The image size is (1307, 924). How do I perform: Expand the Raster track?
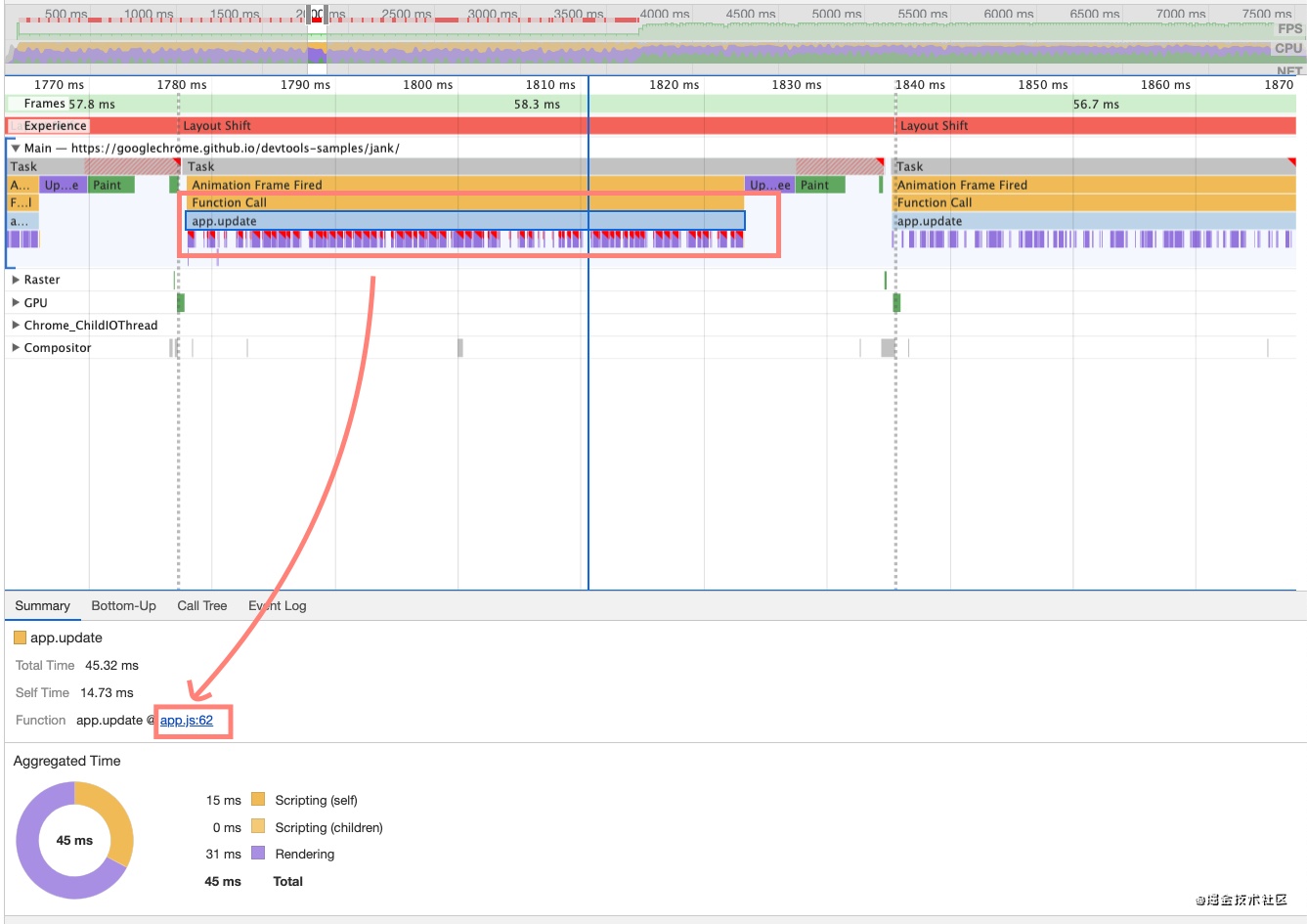16,280
